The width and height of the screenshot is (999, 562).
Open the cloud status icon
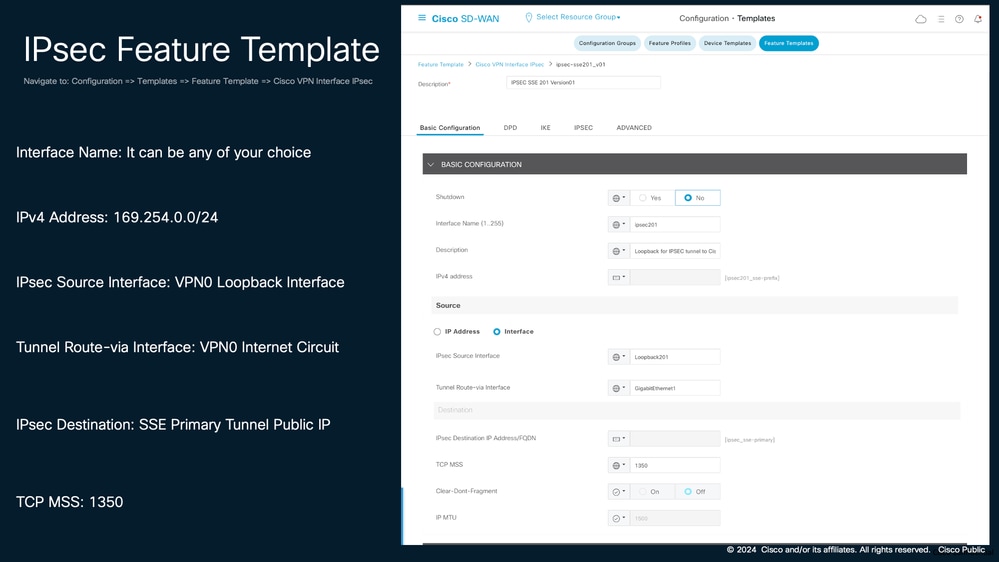tap(921, 19)
